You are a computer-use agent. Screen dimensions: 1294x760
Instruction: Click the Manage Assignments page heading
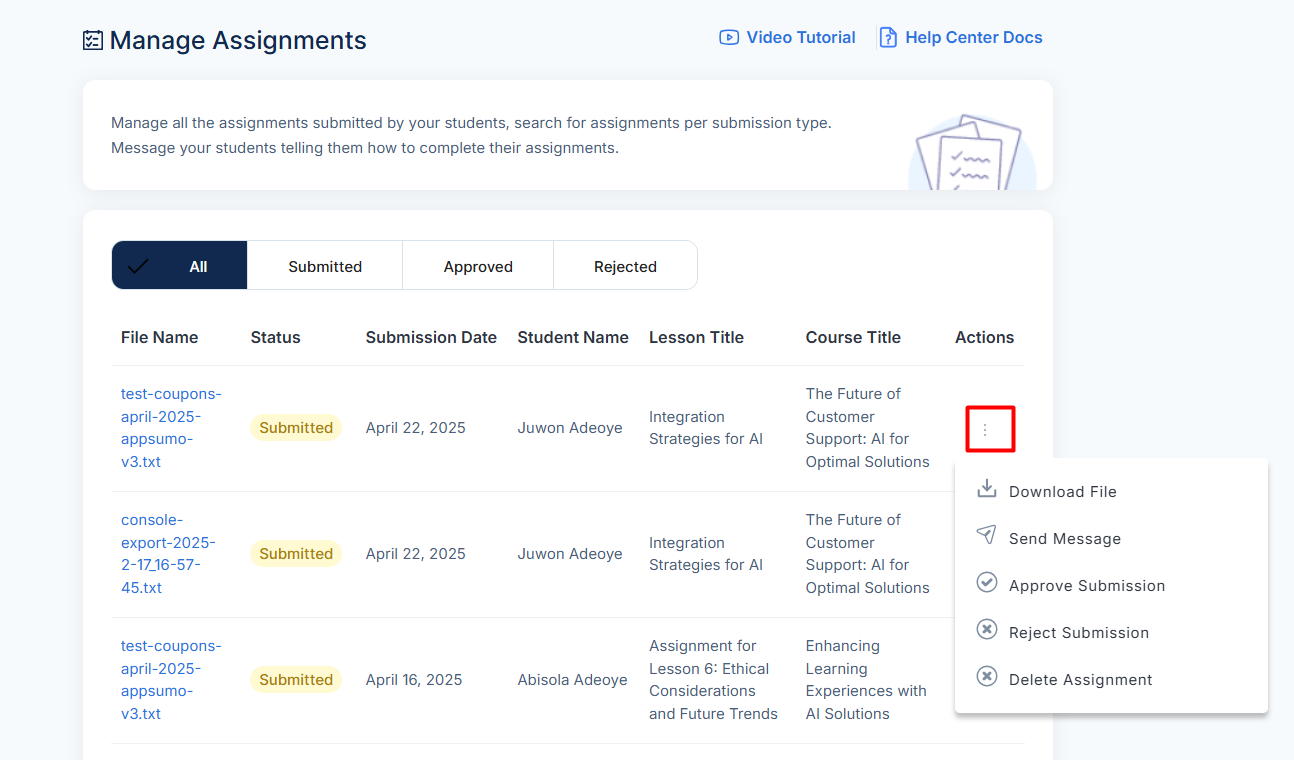tap(238, 40)
